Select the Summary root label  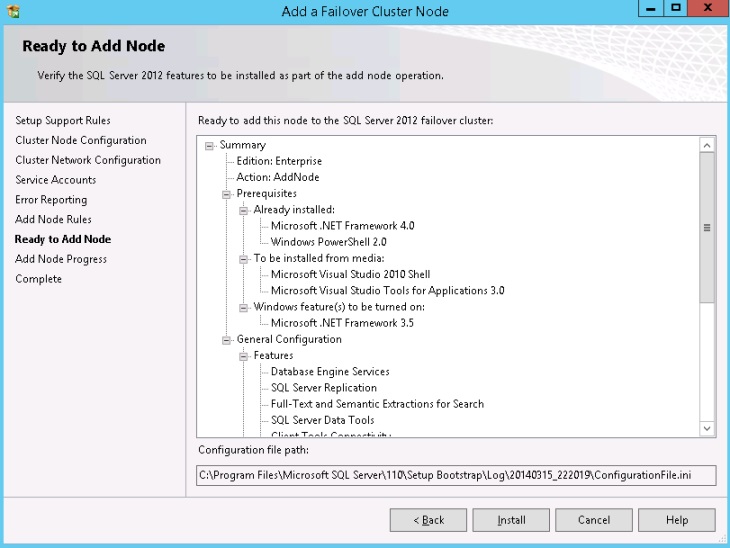click(x=243, y=145)
